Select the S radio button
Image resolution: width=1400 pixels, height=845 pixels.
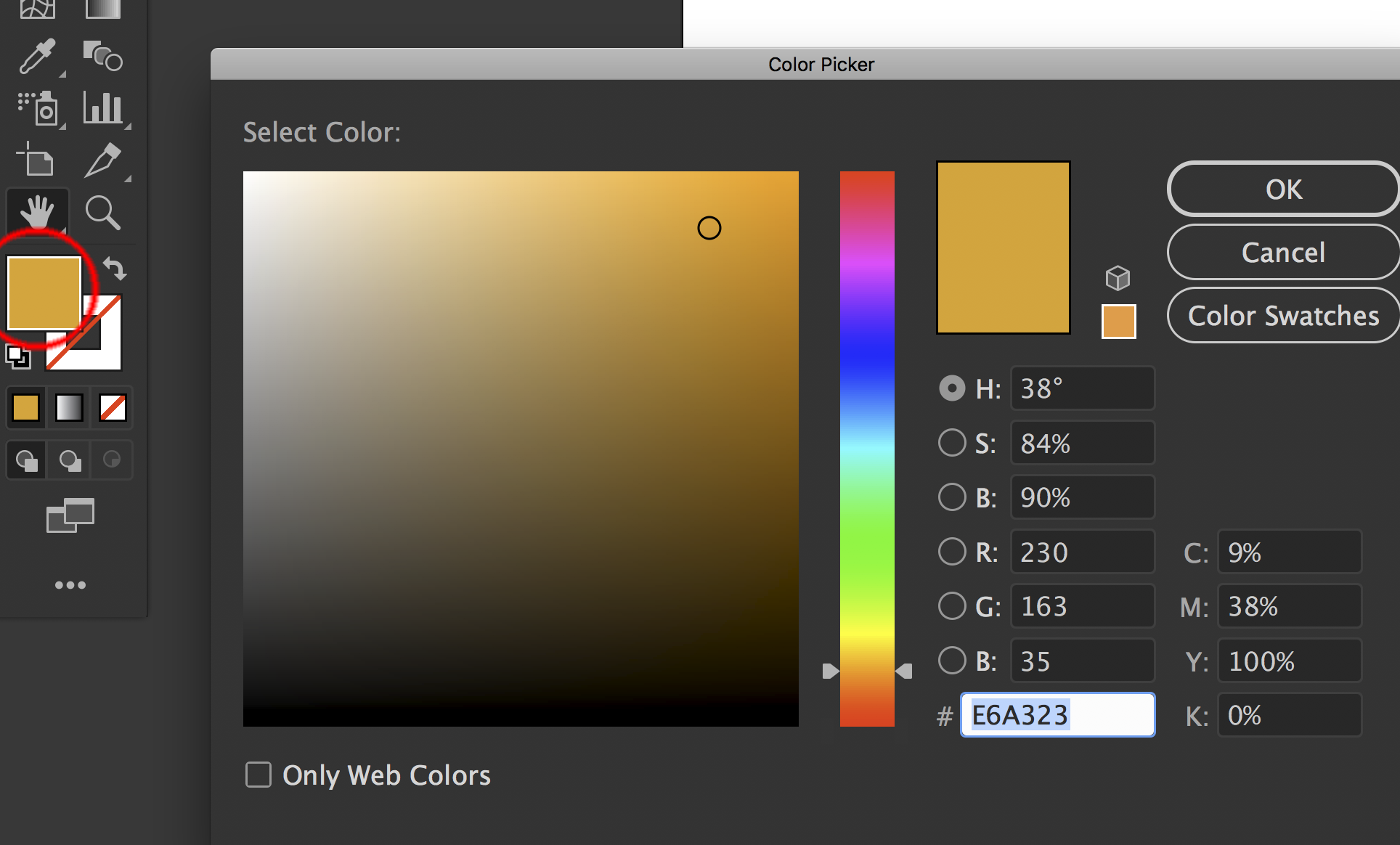tap(951, 442)
